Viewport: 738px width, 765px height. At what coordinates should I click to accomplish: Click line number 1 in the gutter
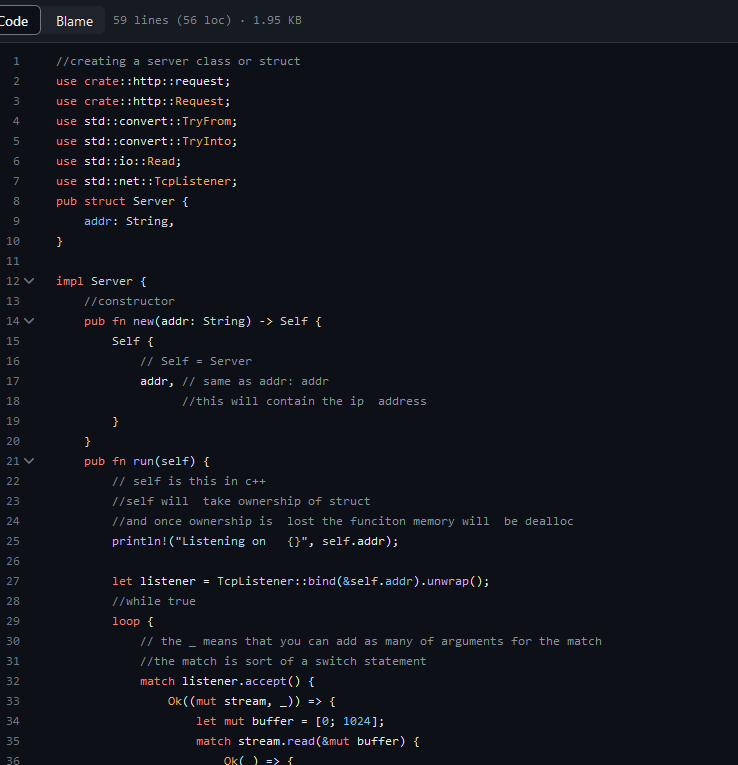point(15,61)
